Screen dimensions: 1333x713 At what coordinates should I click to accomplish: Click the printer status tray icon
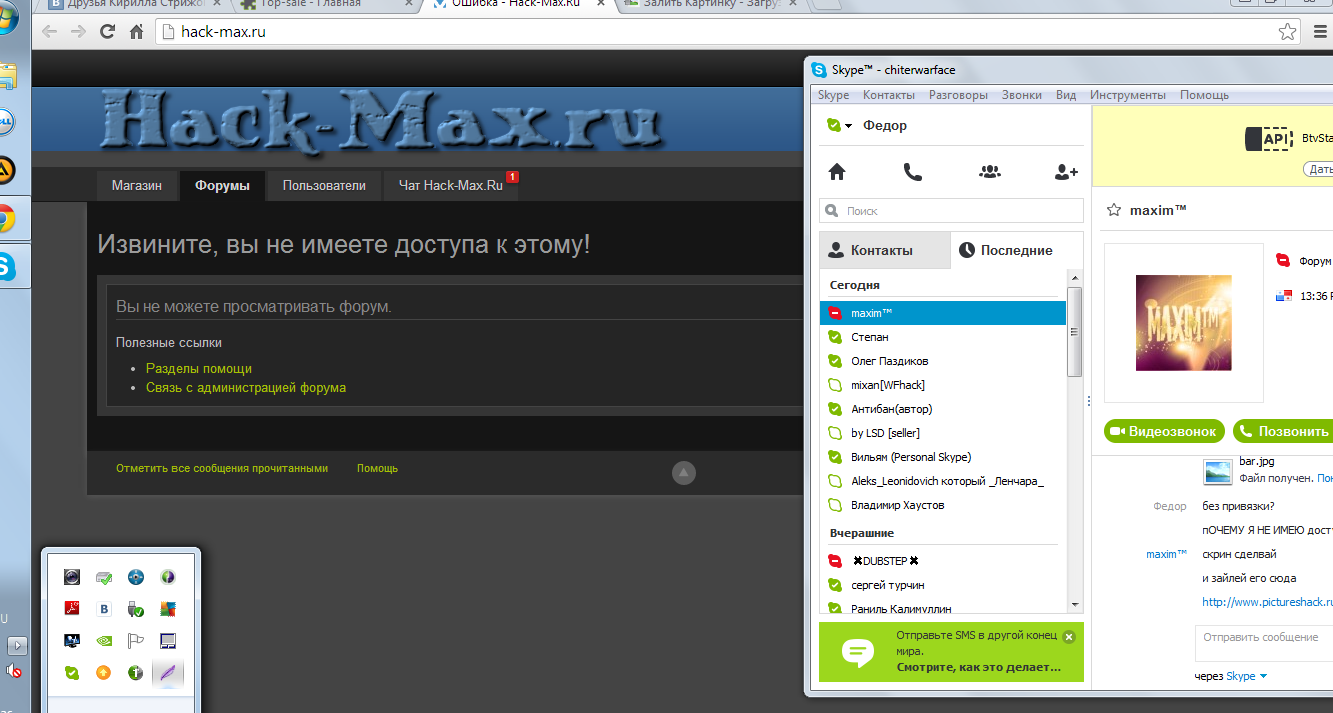104,577
